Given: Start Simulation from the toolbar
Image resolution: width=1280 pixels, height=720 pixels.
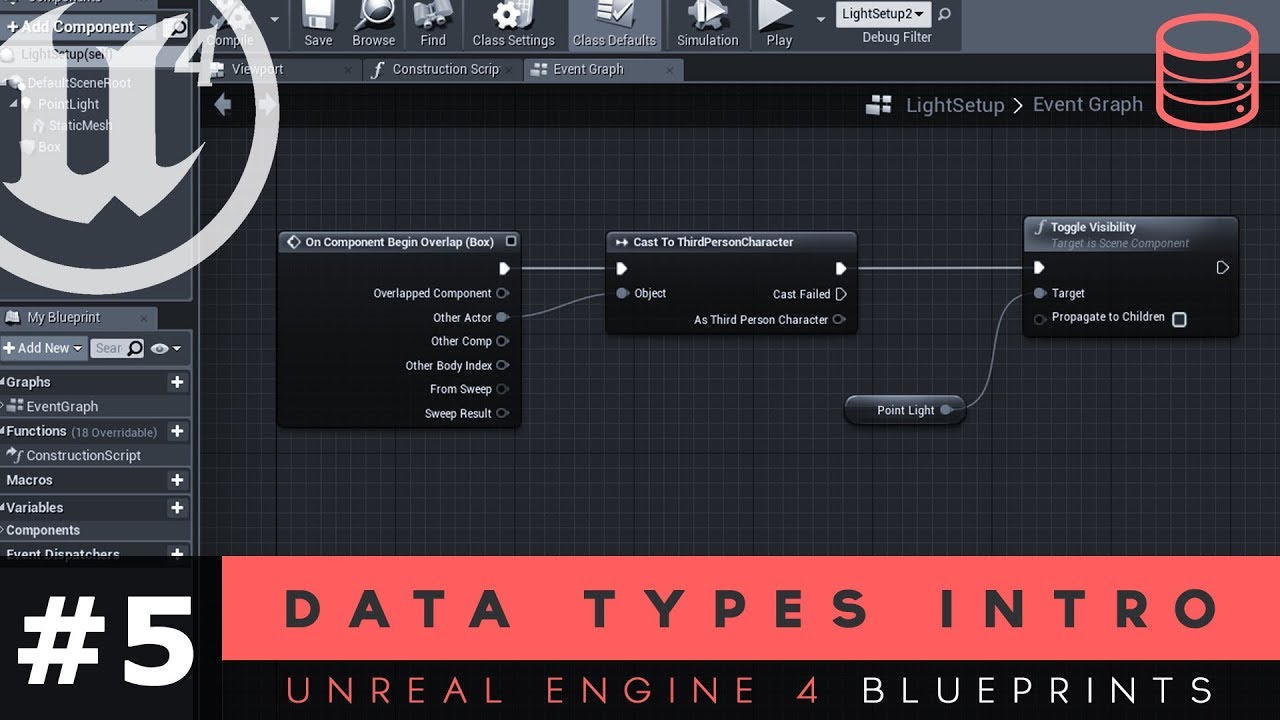Looking at the screenshot, I should [707, 25].
